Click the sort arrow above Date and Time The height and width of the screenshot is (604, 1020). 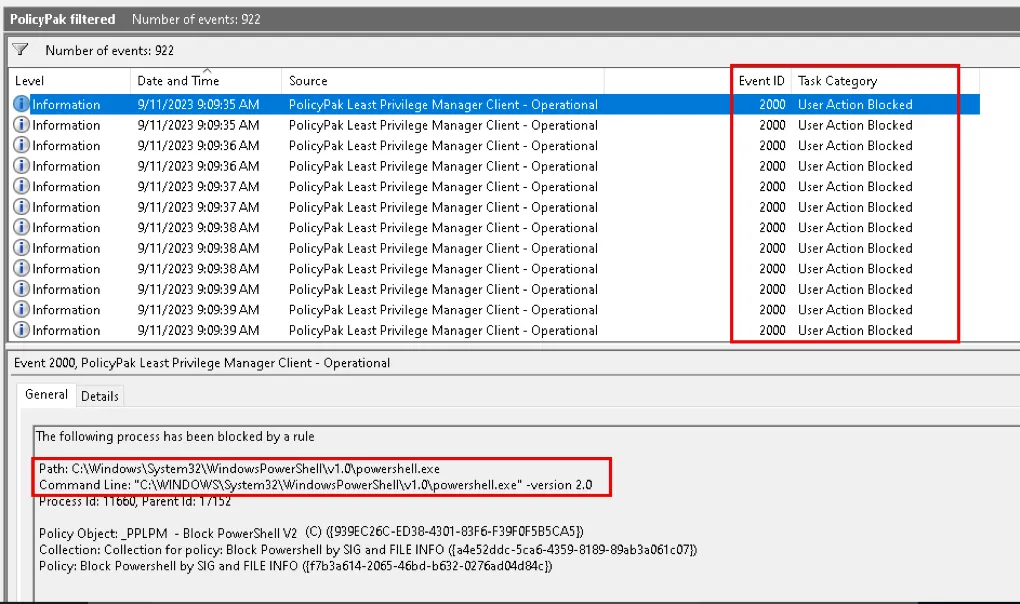pos(206,70)
